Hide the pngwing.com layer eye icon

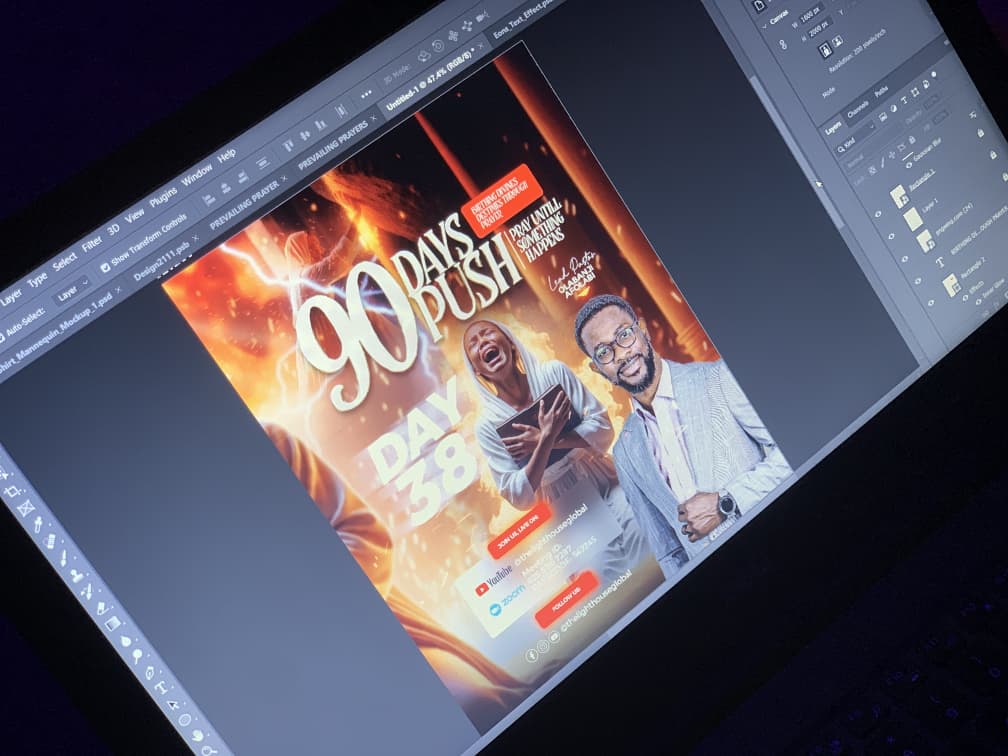point(904,258)
